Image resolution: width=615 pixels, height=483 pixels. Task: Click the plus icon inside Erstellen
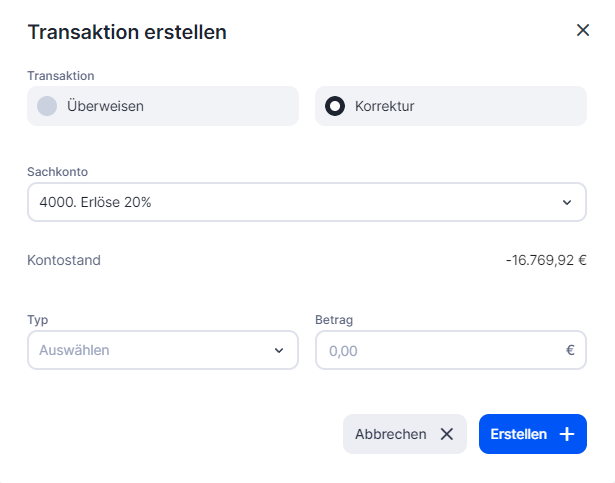[567, 434]
